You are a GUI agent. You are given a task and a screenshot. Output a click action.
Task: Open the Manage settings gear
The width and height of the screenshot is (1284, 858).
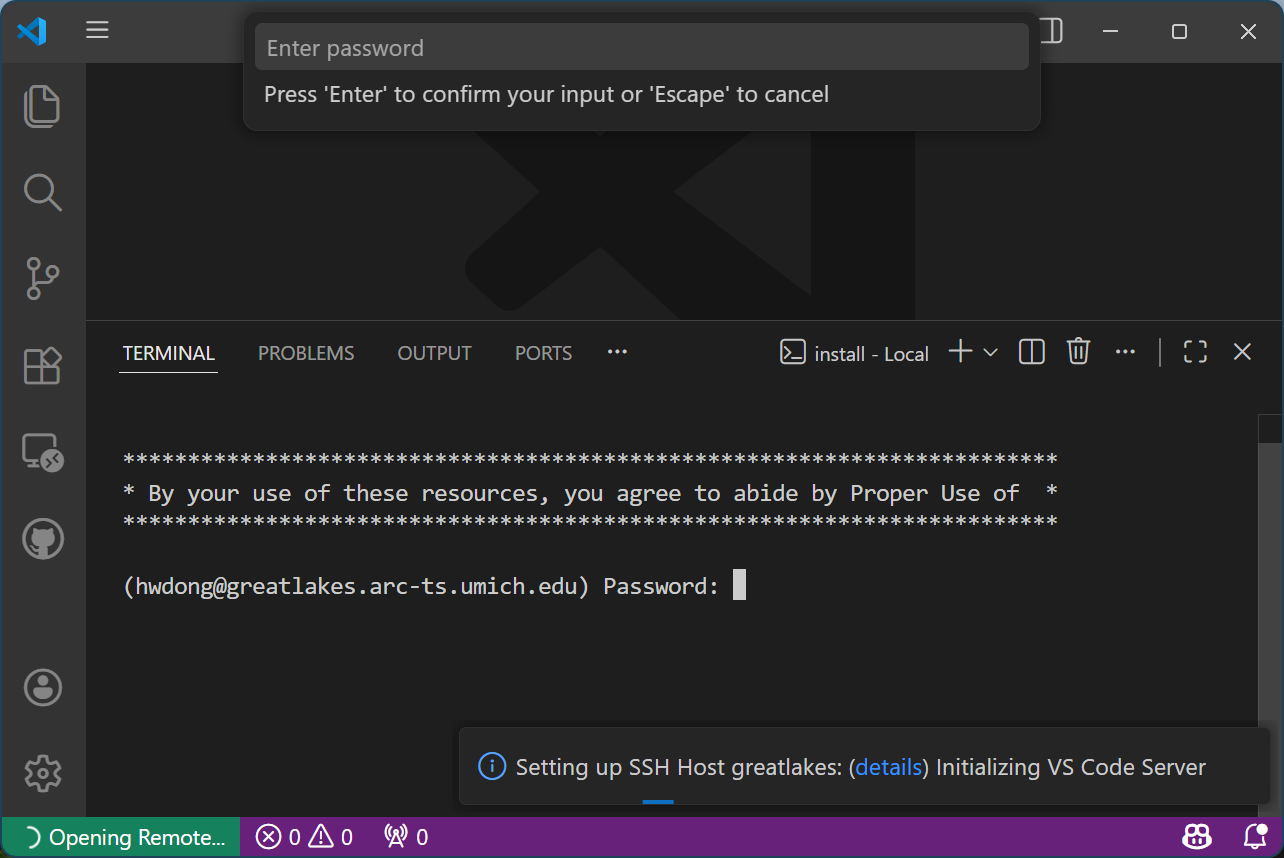(x=42, y=773)
